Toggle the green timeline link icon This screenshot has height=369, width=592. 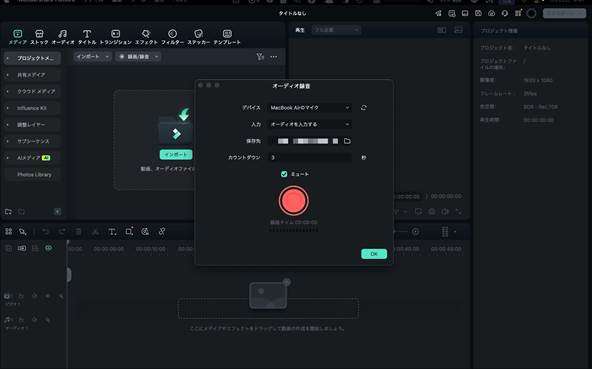(x=49, y=248)
